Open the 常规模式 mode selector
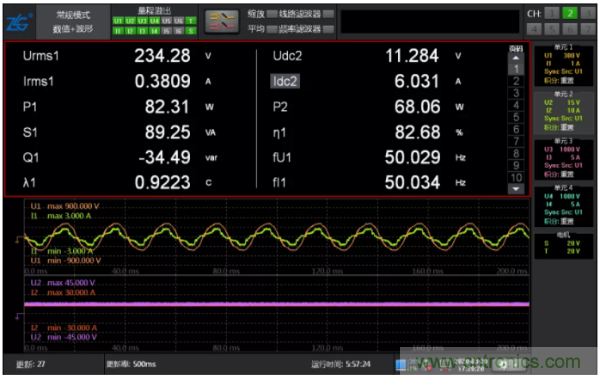 coord(73,22)
